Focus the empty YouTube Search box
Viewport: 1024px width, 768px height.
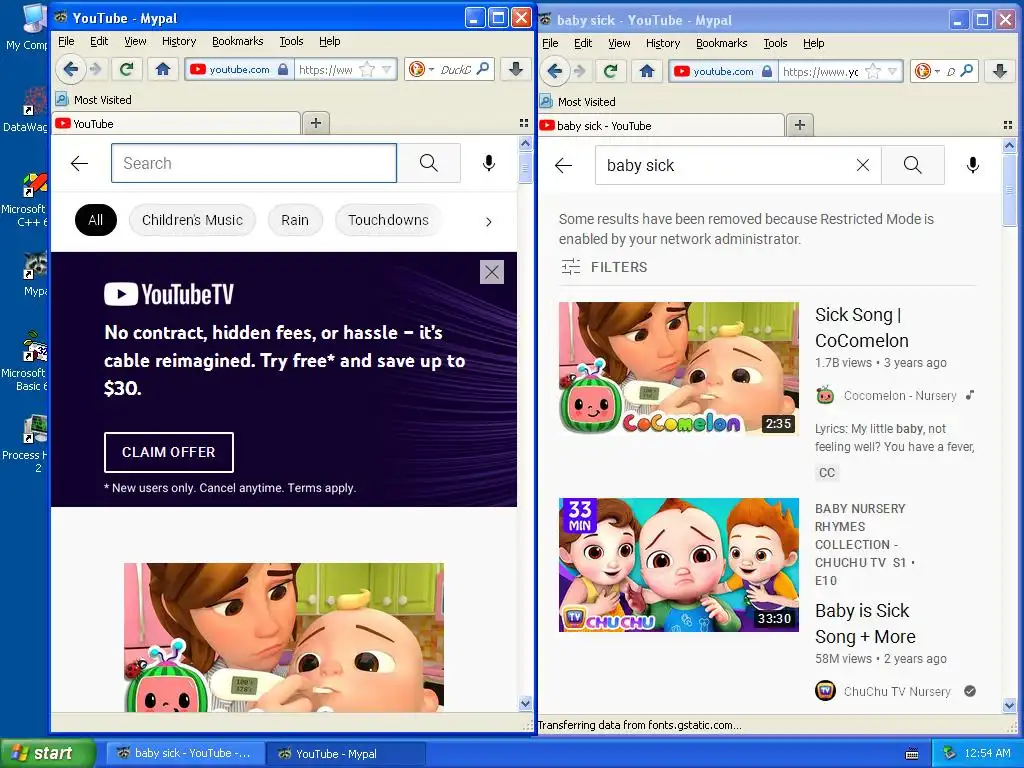(253, 163)
